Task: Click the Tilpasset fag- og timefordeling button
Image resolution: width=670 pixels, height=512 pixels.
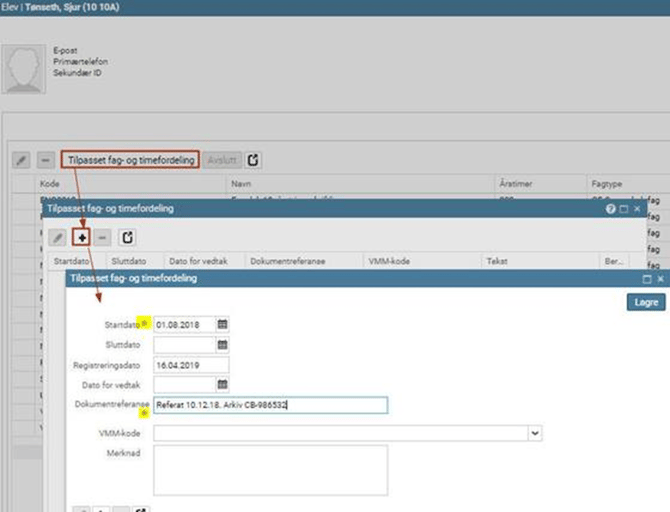Action: 129,160
